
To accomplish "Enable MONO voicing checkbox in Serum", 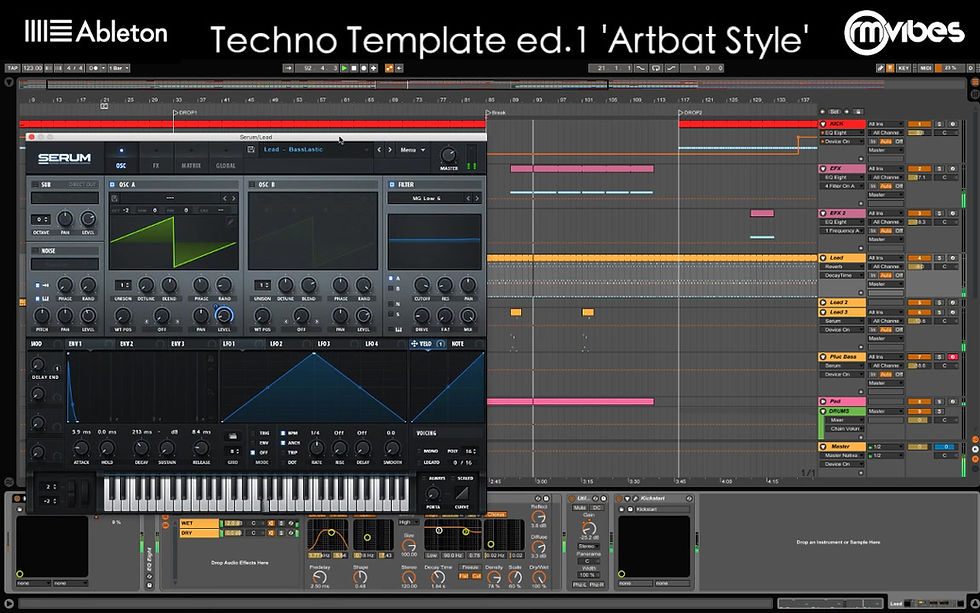I will click(419, 451).
